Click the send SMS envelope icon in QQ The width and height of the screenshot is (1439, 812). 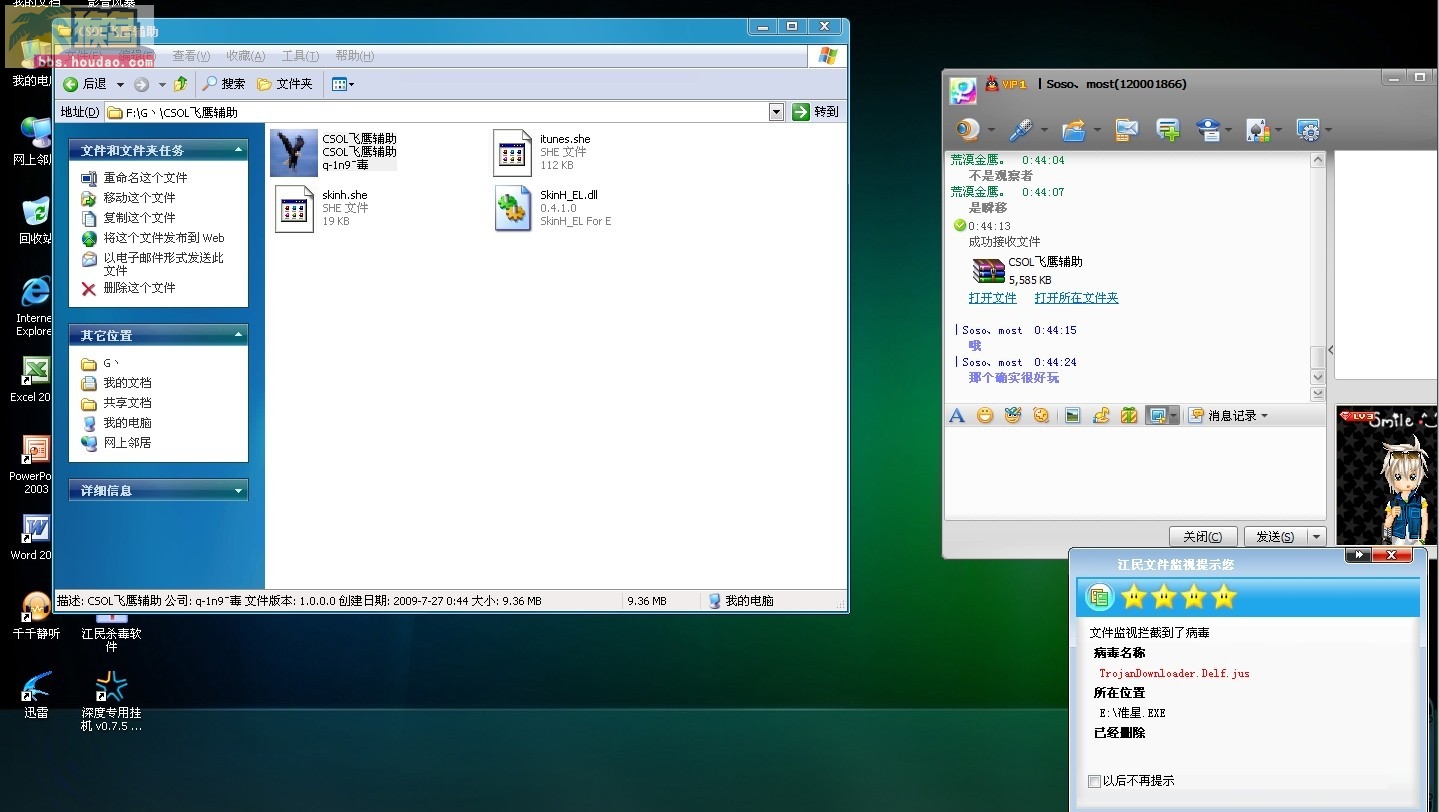(x=1126, y=129)
